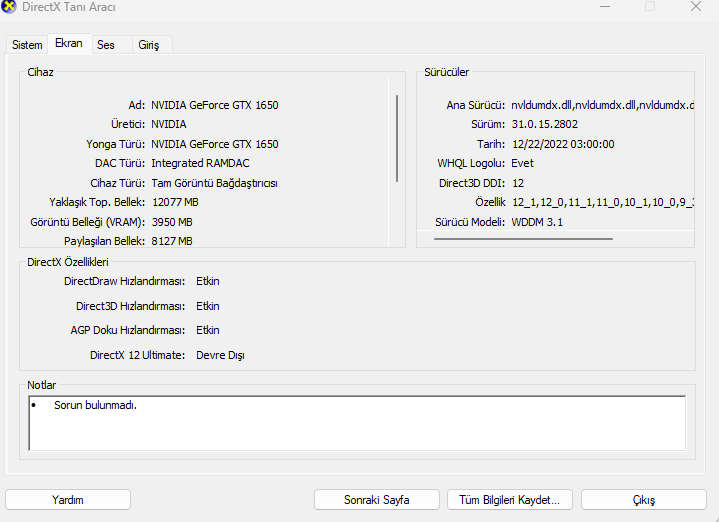Click the Direct3D Hızlandırması Etkin value
The image size is (719, 522).
pos(208,306)
